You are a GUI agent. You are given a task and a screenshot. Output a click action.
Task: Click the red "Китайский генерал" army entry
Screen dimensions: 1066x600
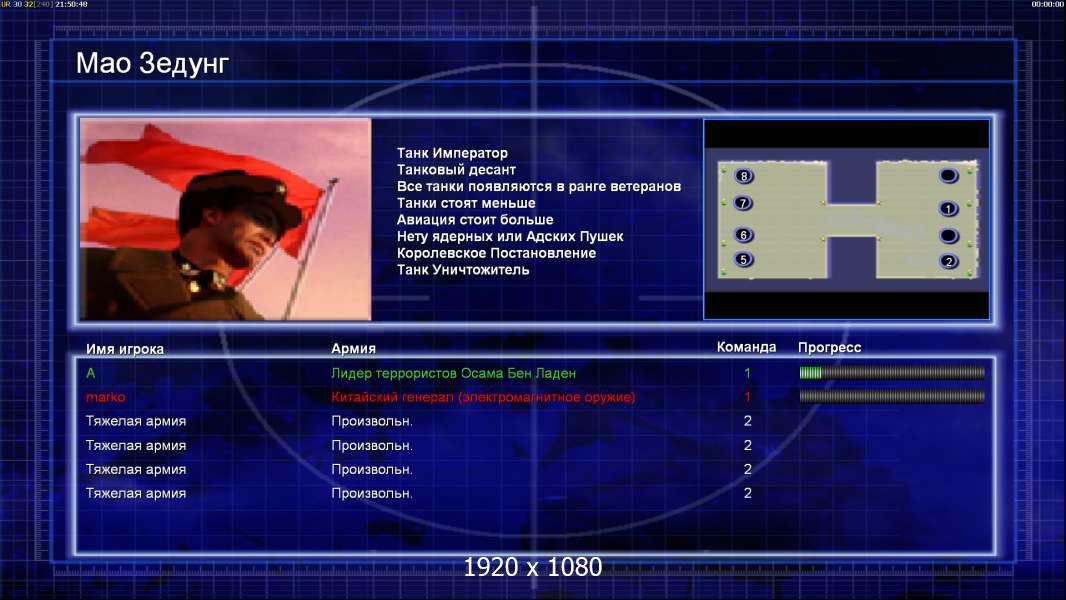[483, 397]
